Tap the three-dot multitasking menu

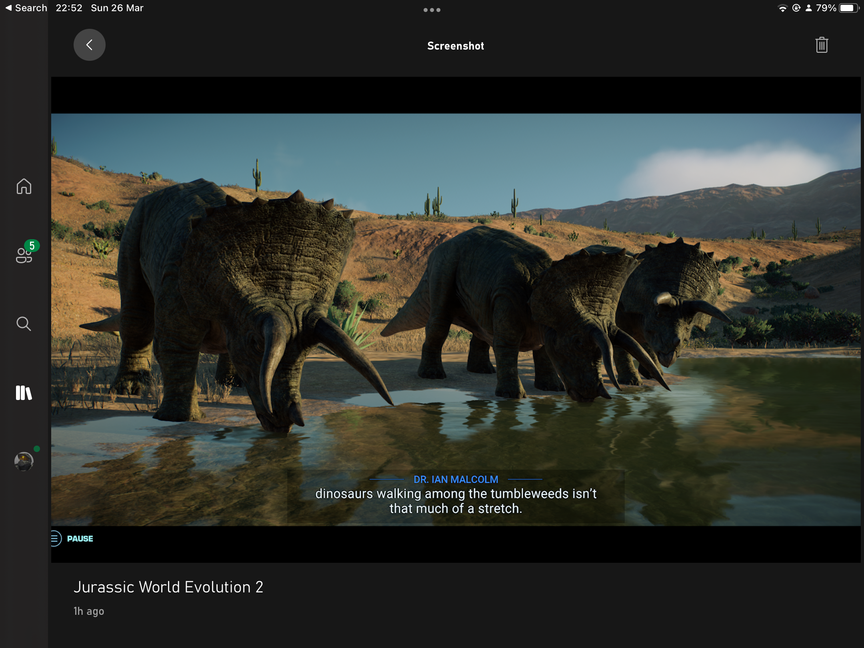(x=432, y=9)
